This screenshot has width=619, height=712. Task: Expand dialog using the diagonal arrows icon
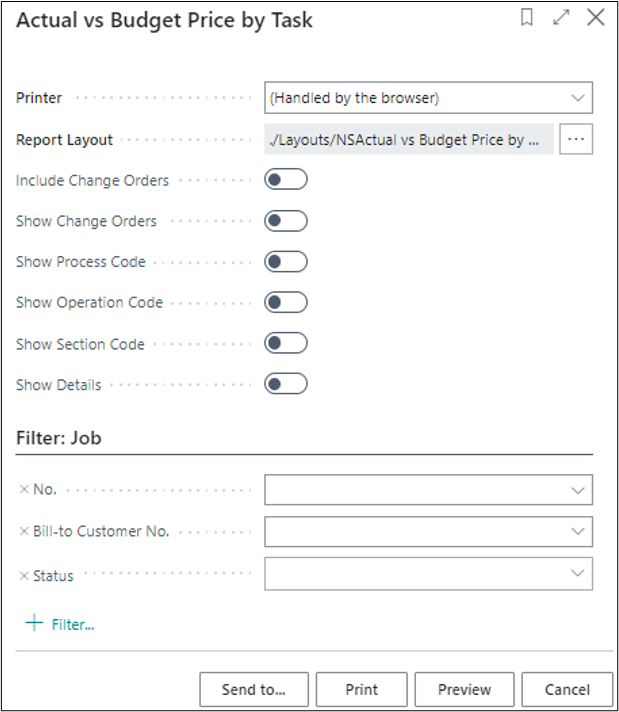(561, 18)
